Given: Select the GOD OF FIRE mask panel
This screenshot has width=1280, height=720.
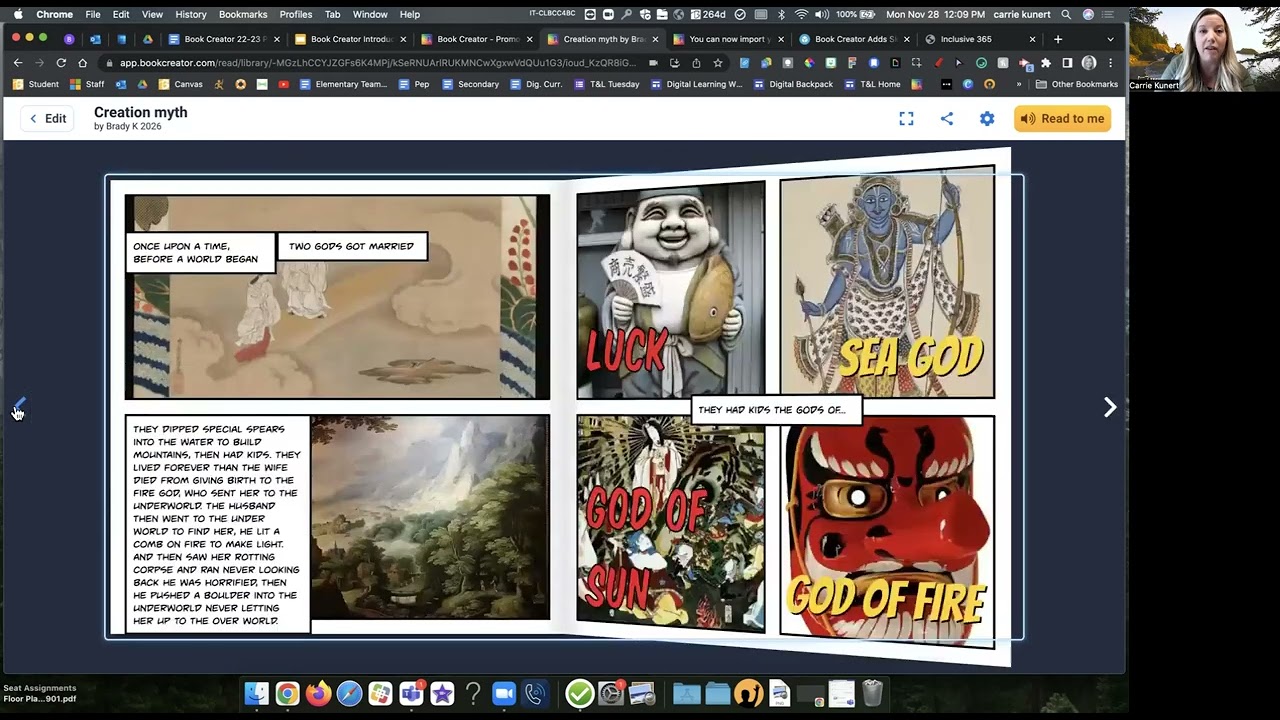Looking at the screenshot, I should [x=887, y=532].
